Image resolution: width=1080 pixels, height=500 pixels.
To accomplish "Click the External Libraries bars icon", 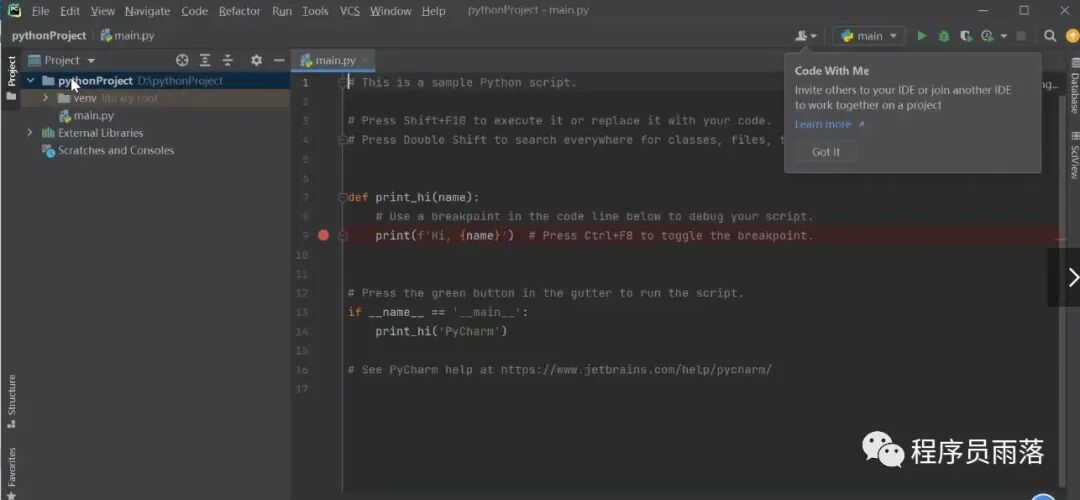I will (48, 133).
